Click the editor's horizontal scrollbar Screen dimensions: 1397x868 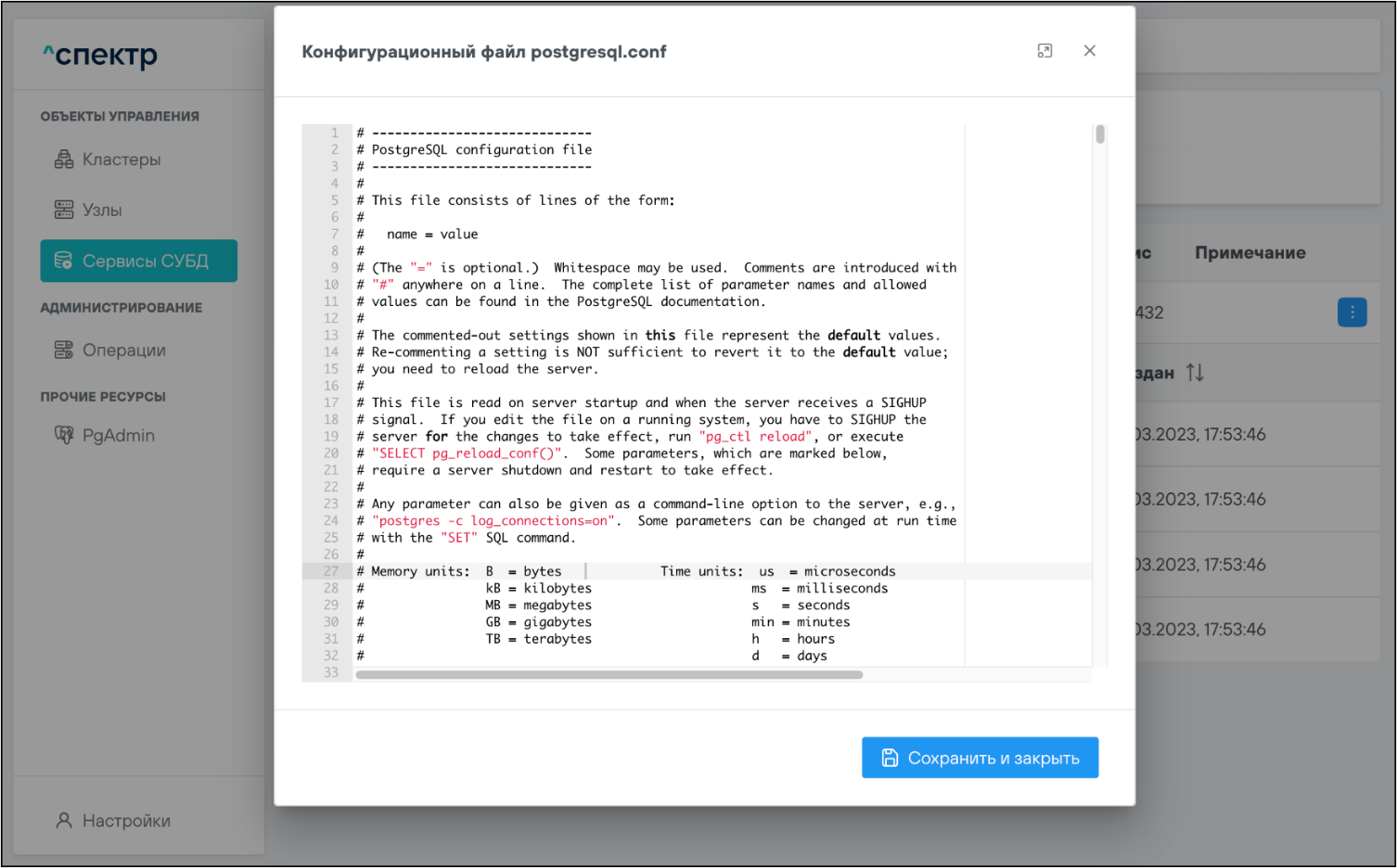pyautogui.click(x=609, y=675)
